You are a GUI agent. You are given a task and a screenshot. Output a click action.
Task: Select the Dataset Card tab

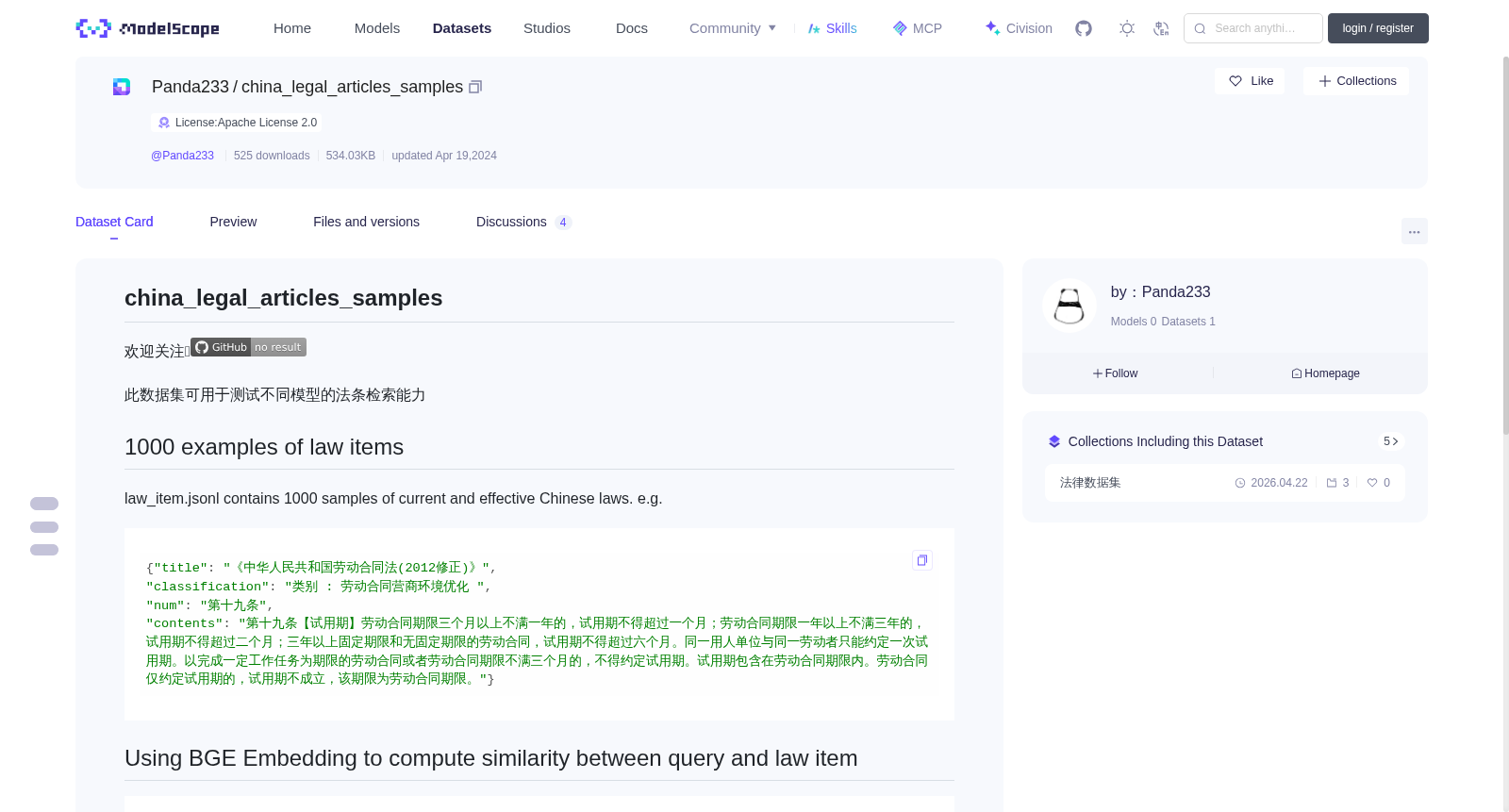(x=114, y=222)
